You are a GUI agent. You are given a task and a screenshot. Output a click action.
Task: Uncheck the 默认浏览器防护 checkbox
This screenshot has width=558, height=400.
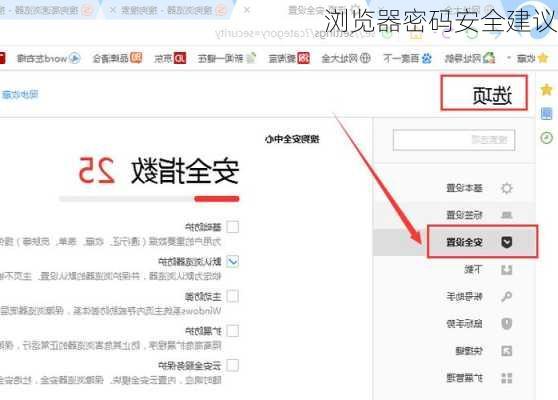[x=233, y=262]
